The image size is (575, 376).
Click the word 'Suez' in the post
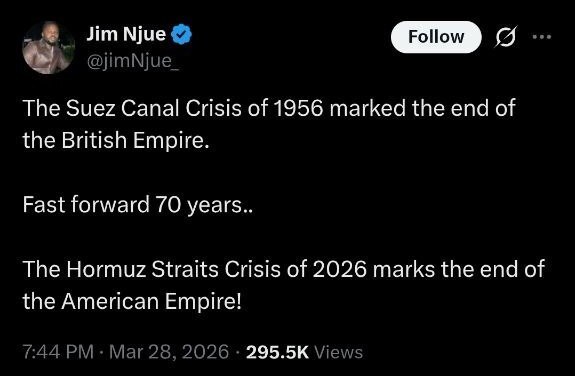tap(91, 109)
